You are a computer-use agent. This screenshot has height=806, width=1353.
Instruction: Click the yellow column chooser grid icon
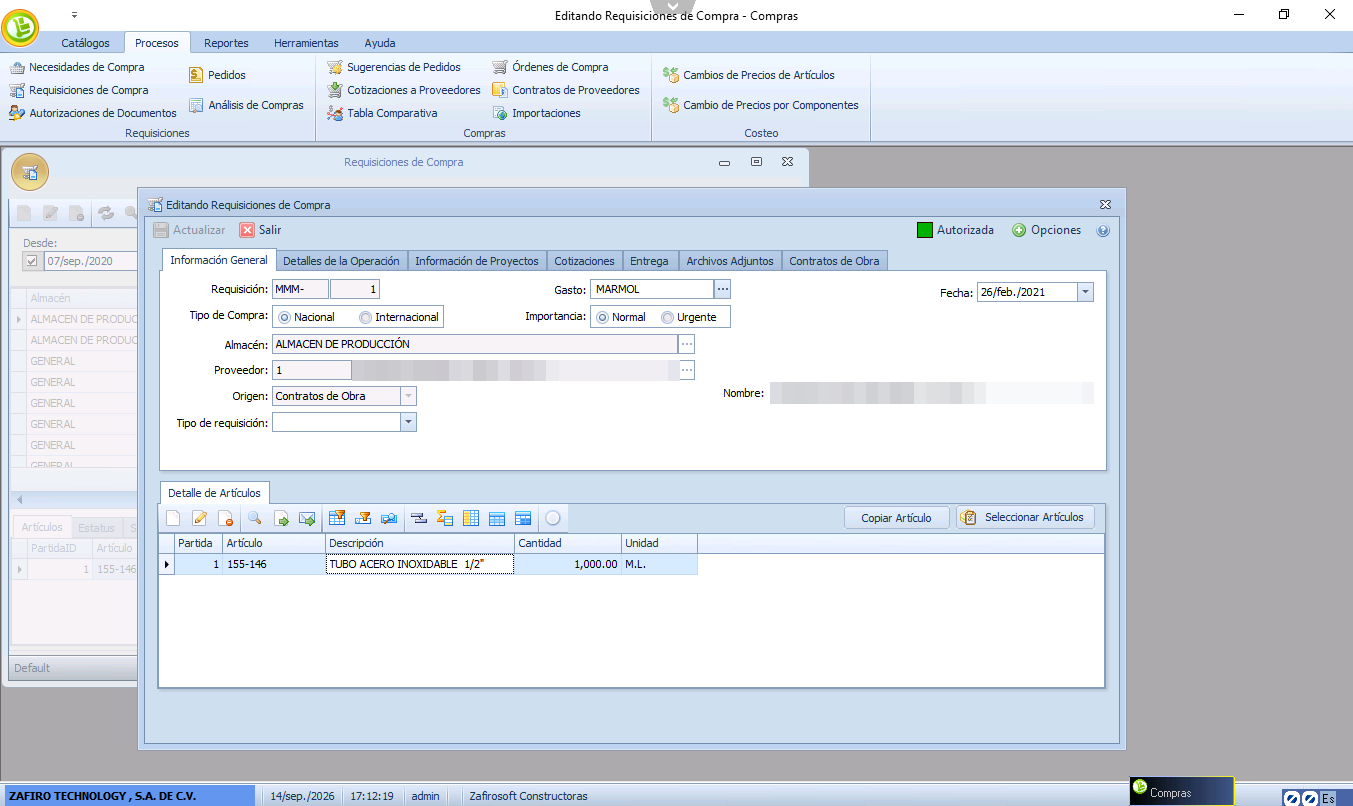pyautogui.click(x=471, y=518)
